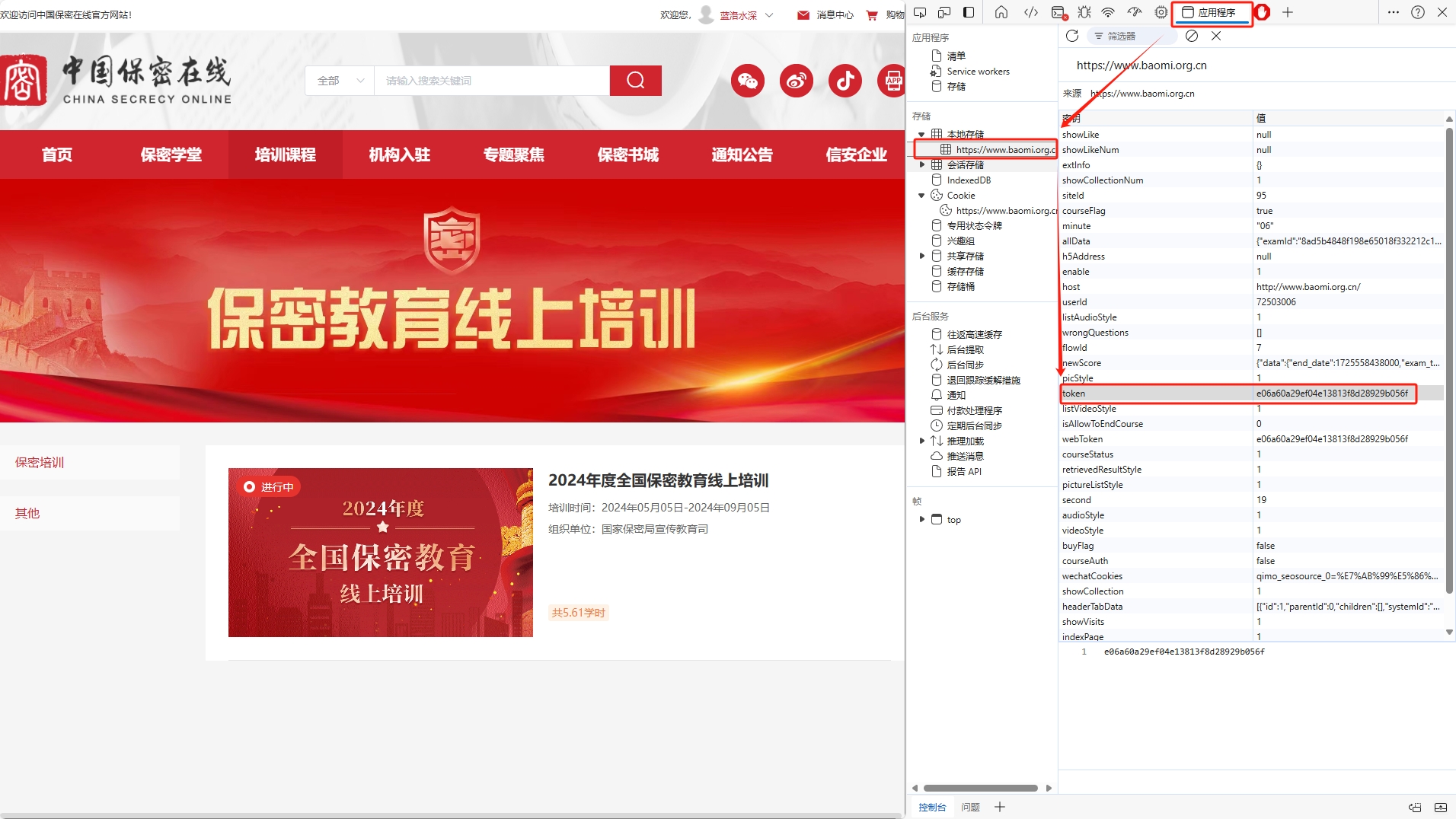Image resolution: width=1456 pixels, height=819 pixels.
Task: Select 其他 in left sidebar
Action: click(90, 513)
